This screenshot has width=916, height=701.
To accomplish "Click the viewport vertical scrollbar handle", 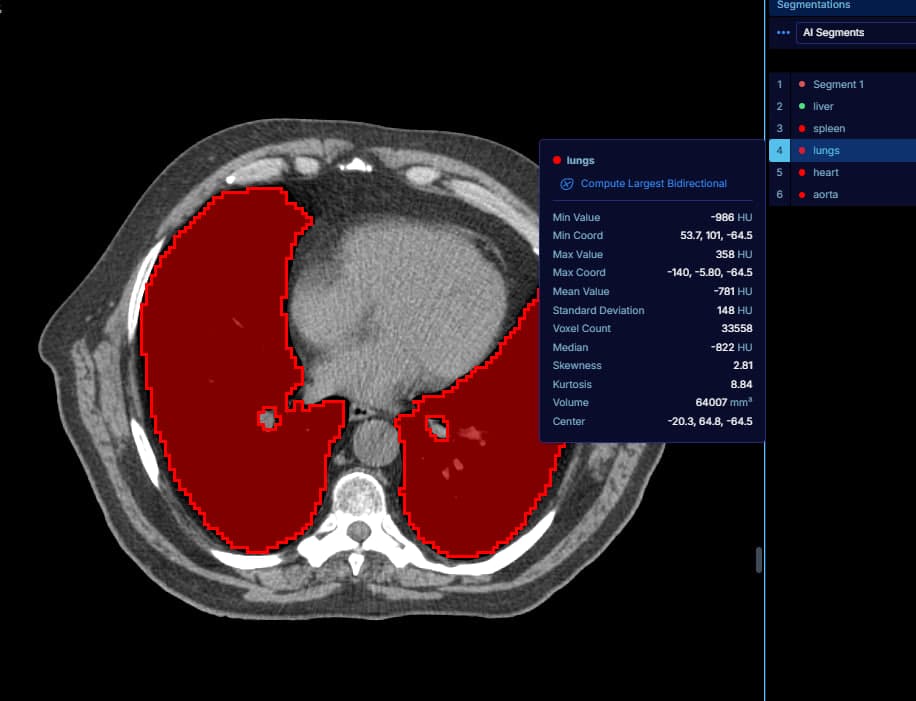I will coord(759,560).
